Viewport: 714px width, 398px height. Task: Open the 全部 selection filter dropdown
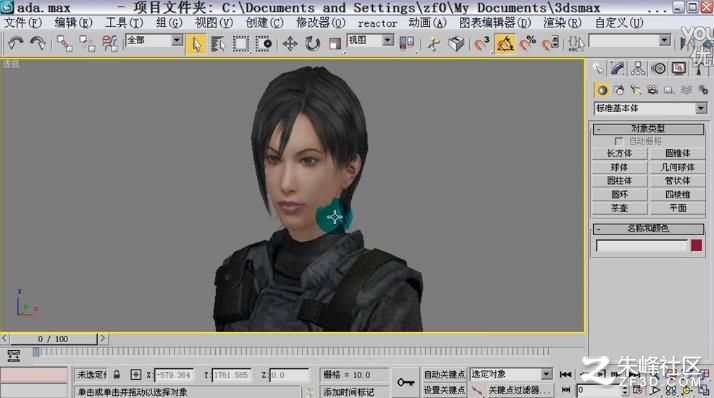pyautogui.click(x=154, y=41)
